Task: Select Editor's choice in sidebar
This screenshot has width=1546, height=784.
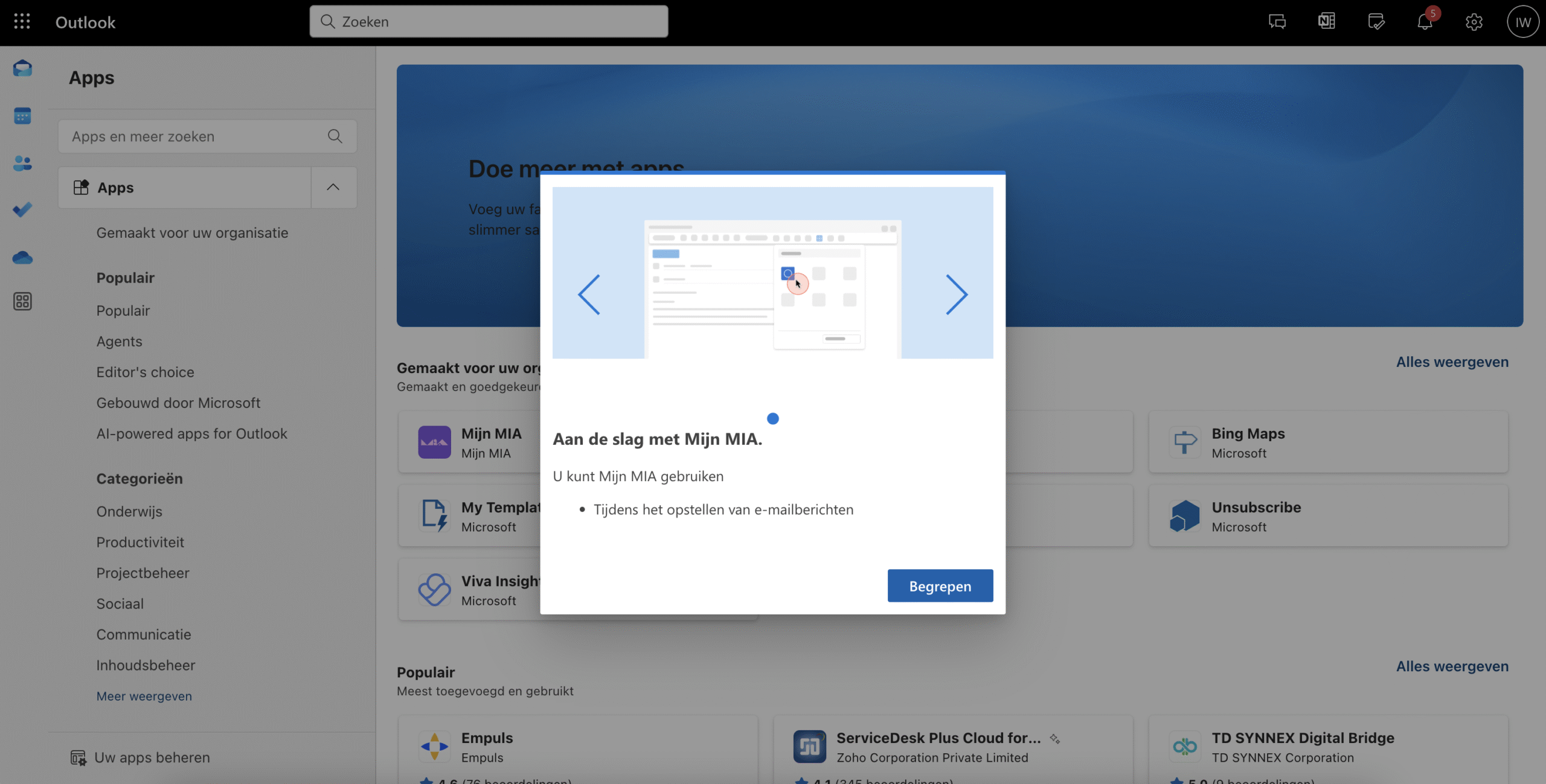Action: 145,372
